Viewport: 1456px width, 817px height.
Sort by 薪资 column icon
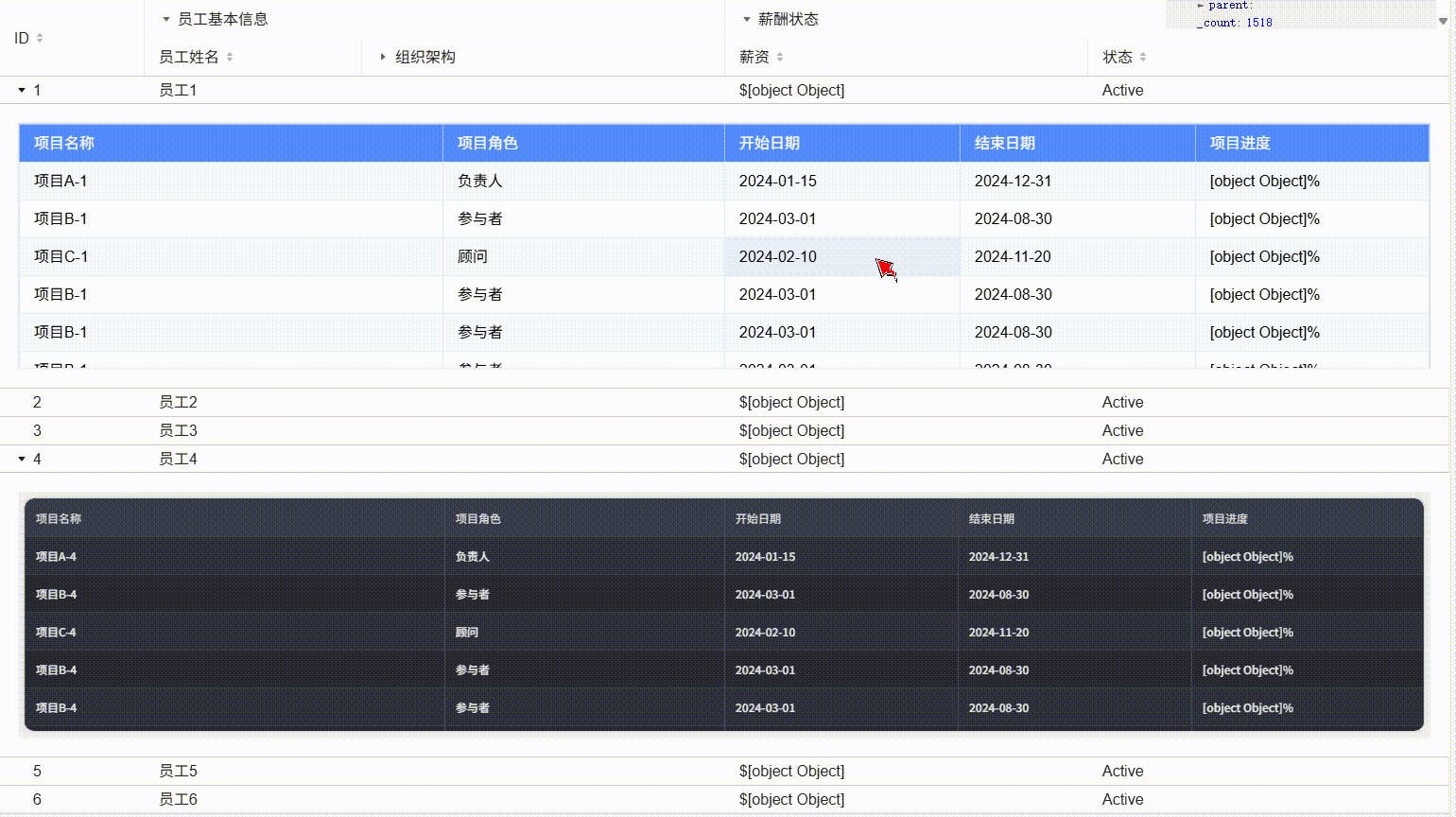pyautogui.click(x=780, y=57)
